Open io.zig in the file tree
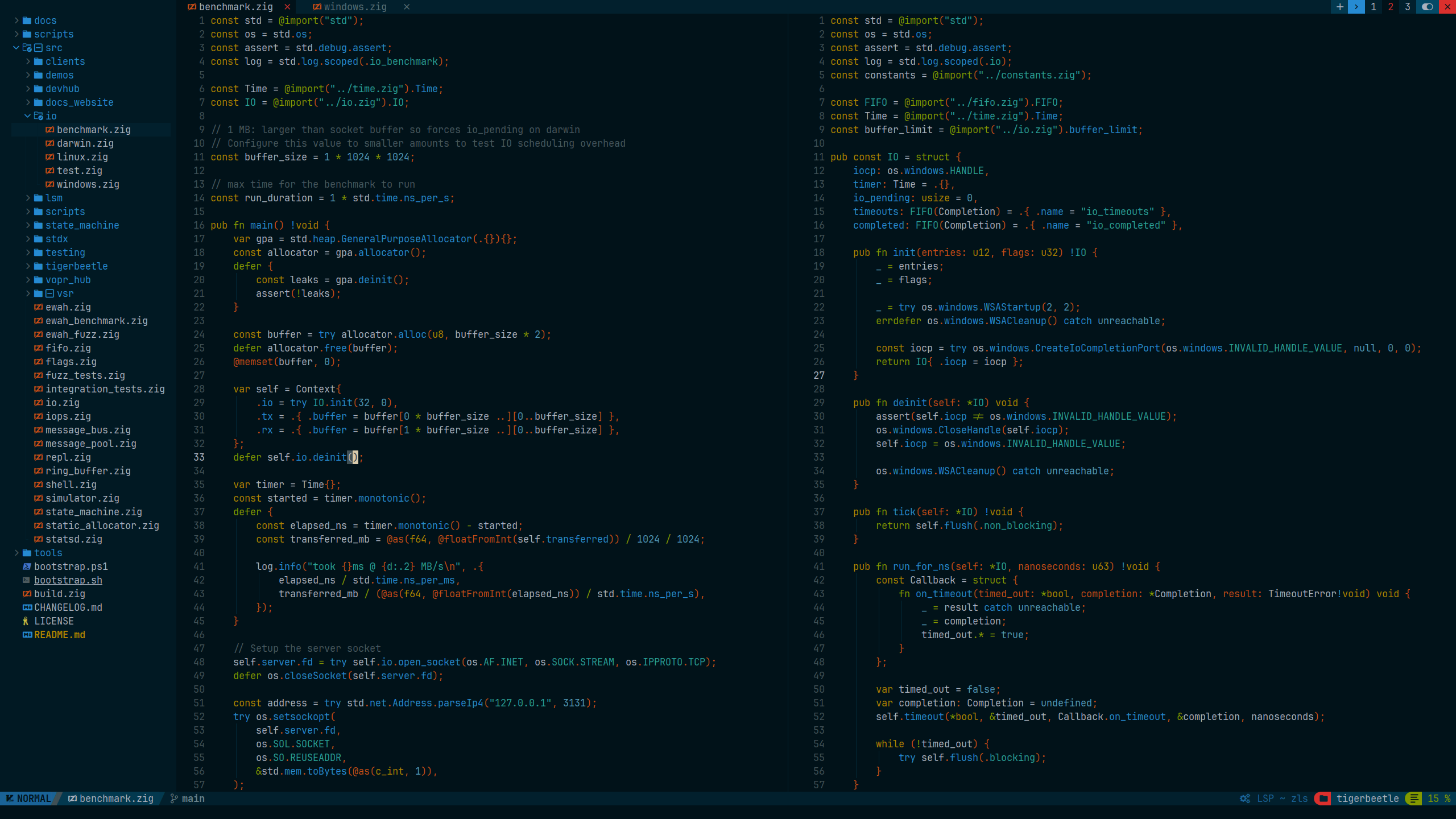The width and height of the screenshot is (1456, 819). tap(63, 403)
